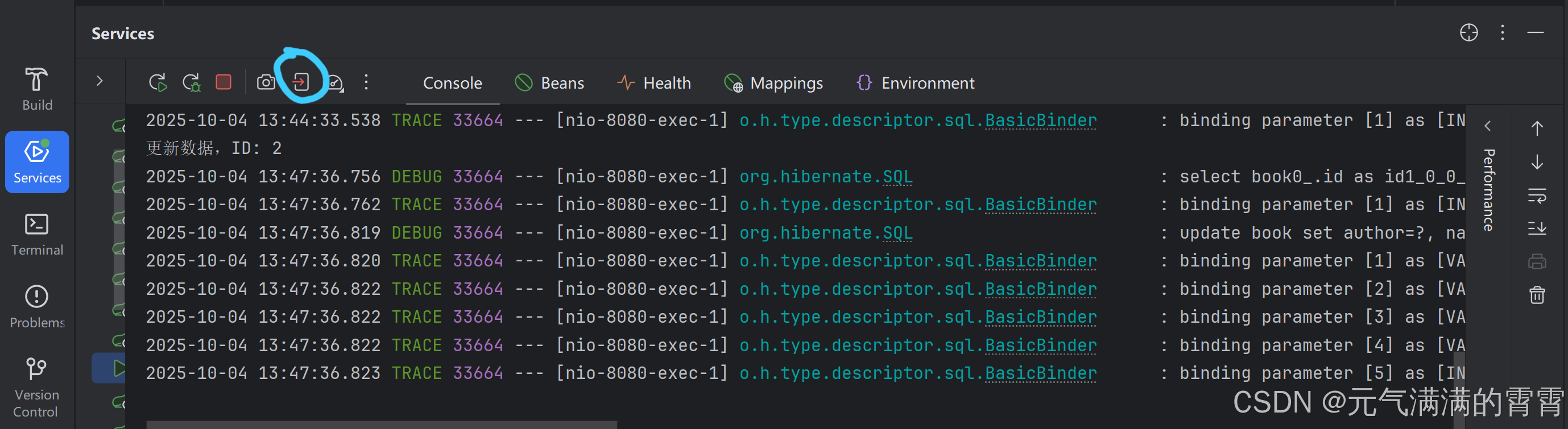
Task: Rerun the application with the rerun icon
Action: (158, 82)
